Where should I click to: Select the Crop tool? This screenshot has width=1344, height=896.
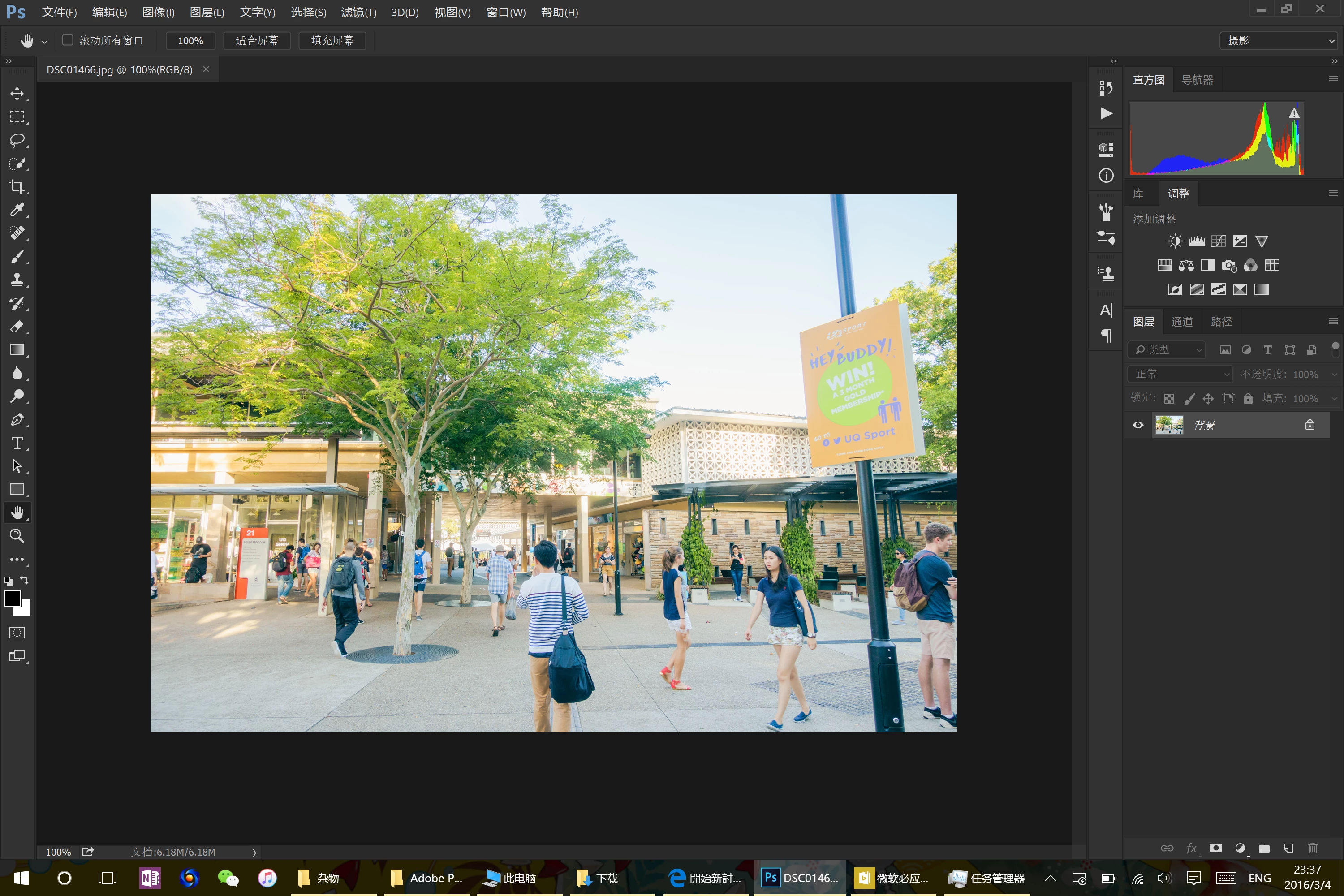[17, 187]
